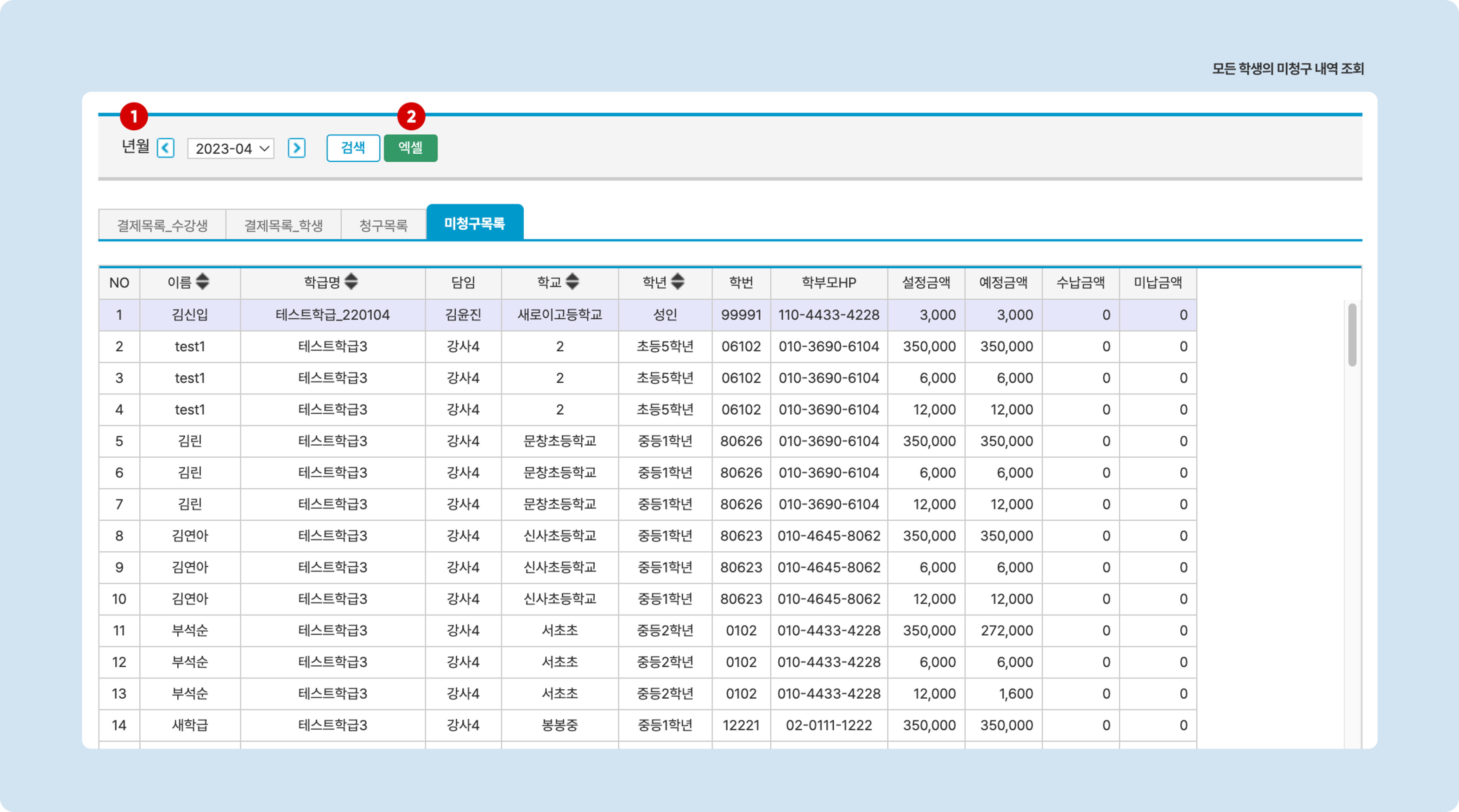Switch to 결제목록_학생 tab
The width and height of the screenshot is (1459, 812).
click(x=283, y=225)
